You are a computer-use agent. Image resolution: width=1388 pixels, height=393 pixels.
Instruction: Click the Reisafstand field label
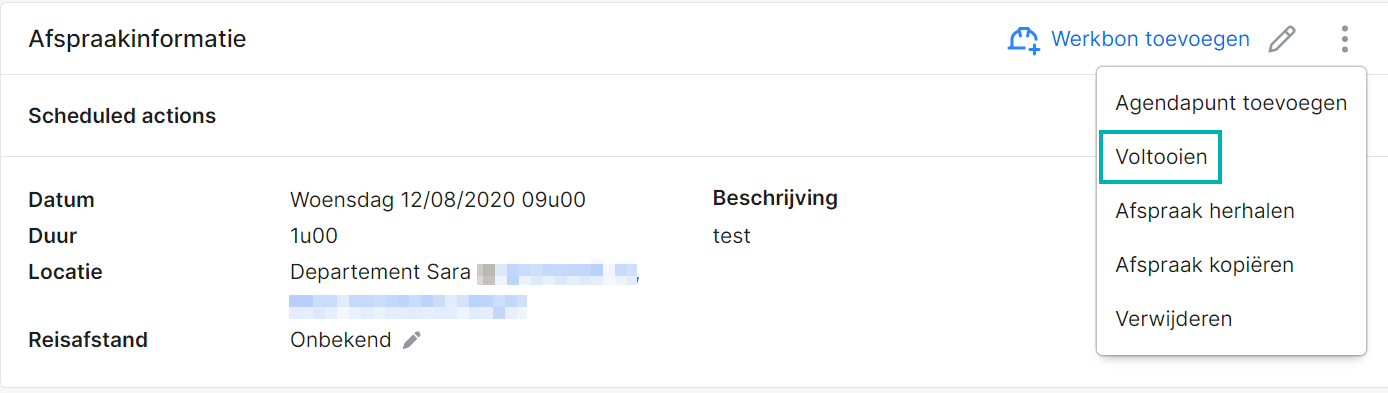click(88, 340)
